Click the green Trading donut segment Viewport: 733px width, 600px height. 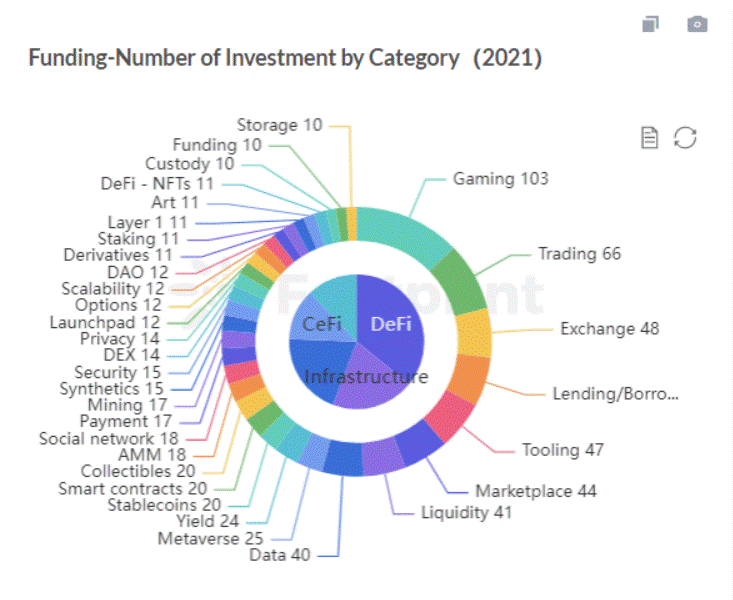[x=460, y=283]
